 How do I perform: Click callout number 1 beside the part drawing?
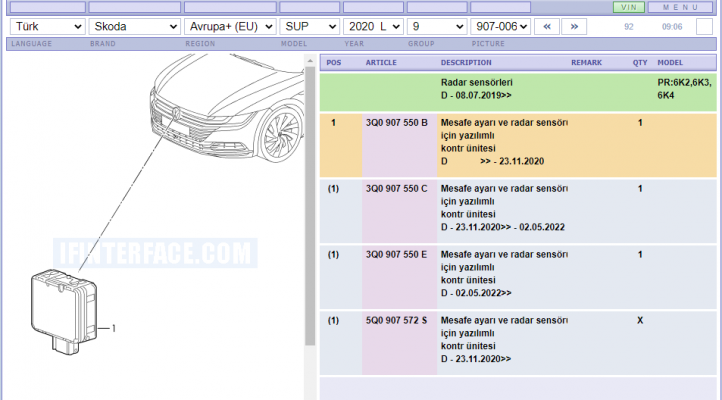[x=113, y=329]
